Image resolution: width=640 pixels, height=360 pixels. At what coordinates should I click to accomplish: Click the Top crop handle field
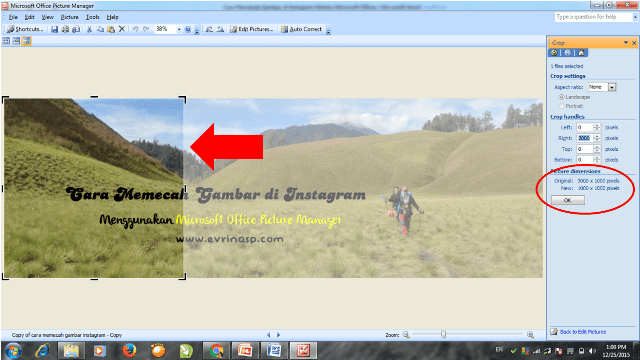[584, 149]
